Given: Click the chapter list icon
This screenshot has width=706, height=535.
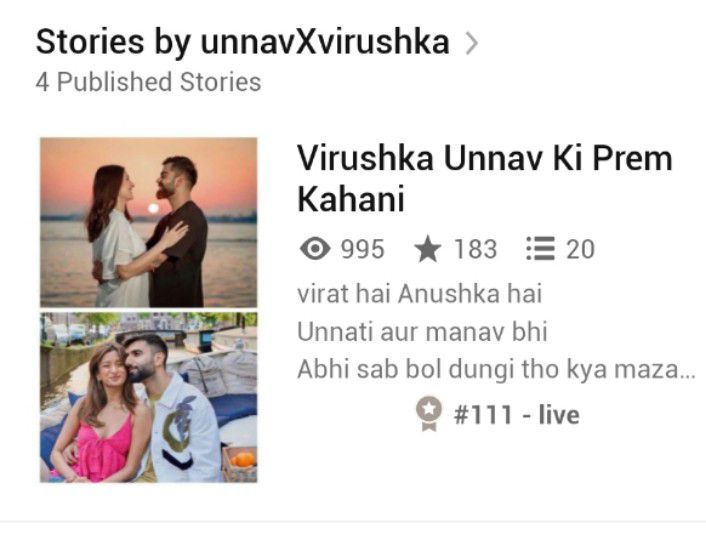Looking at the screenshot, I should coord(540,249).
